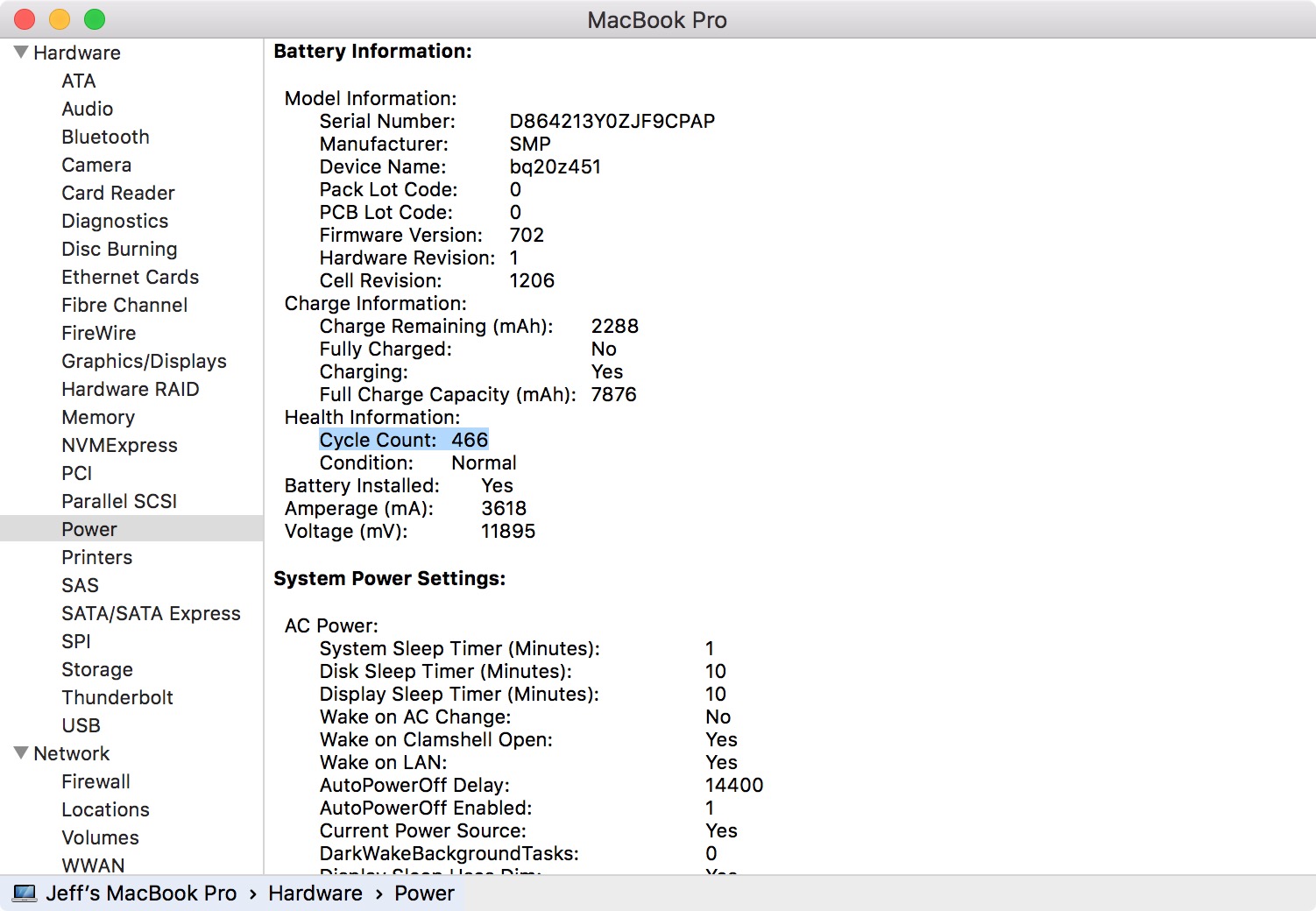
Task: View Printers information
Action: (96, 557)
